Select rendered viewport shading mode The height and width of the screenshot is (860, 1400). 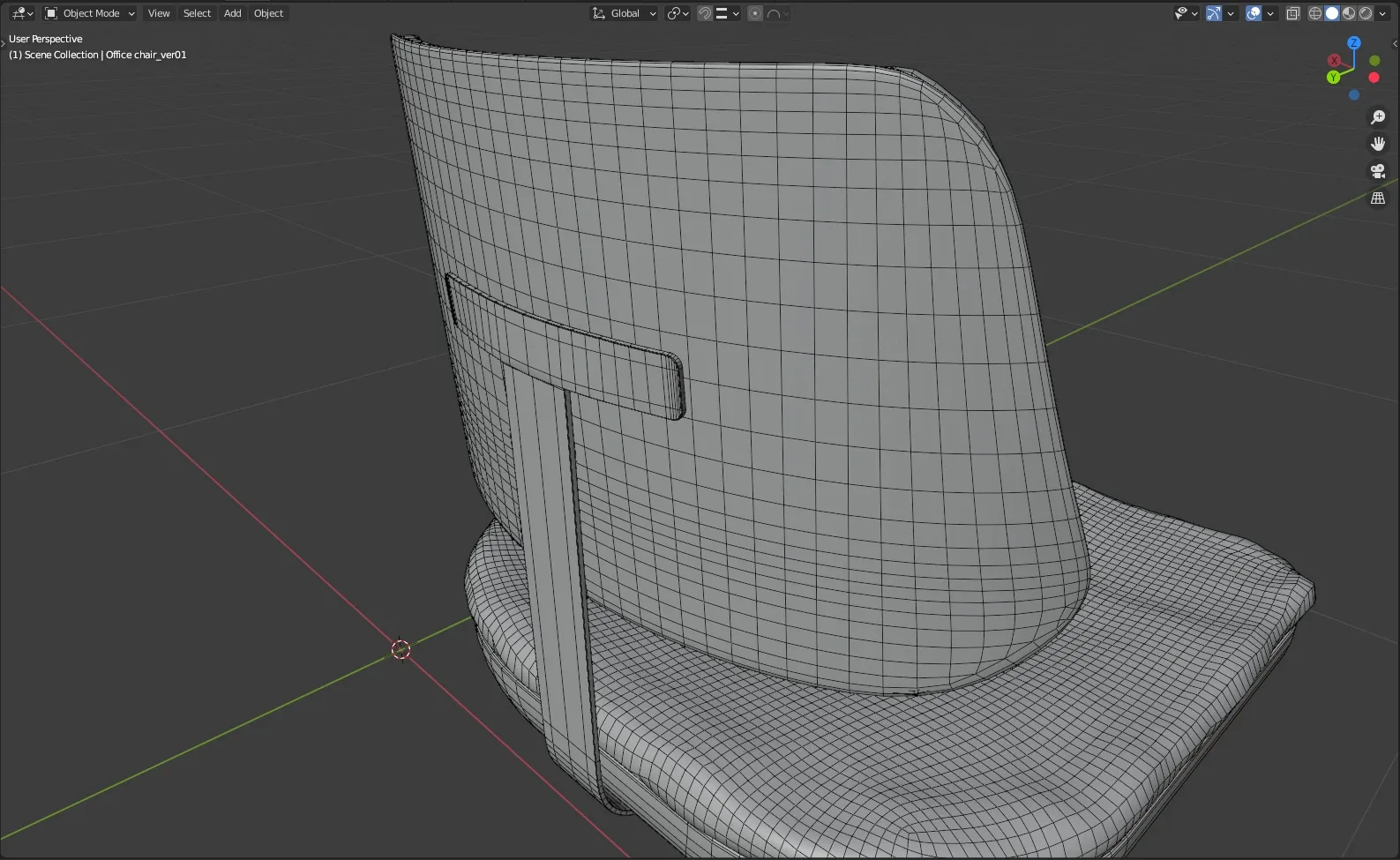click(x=1366, y=13)
